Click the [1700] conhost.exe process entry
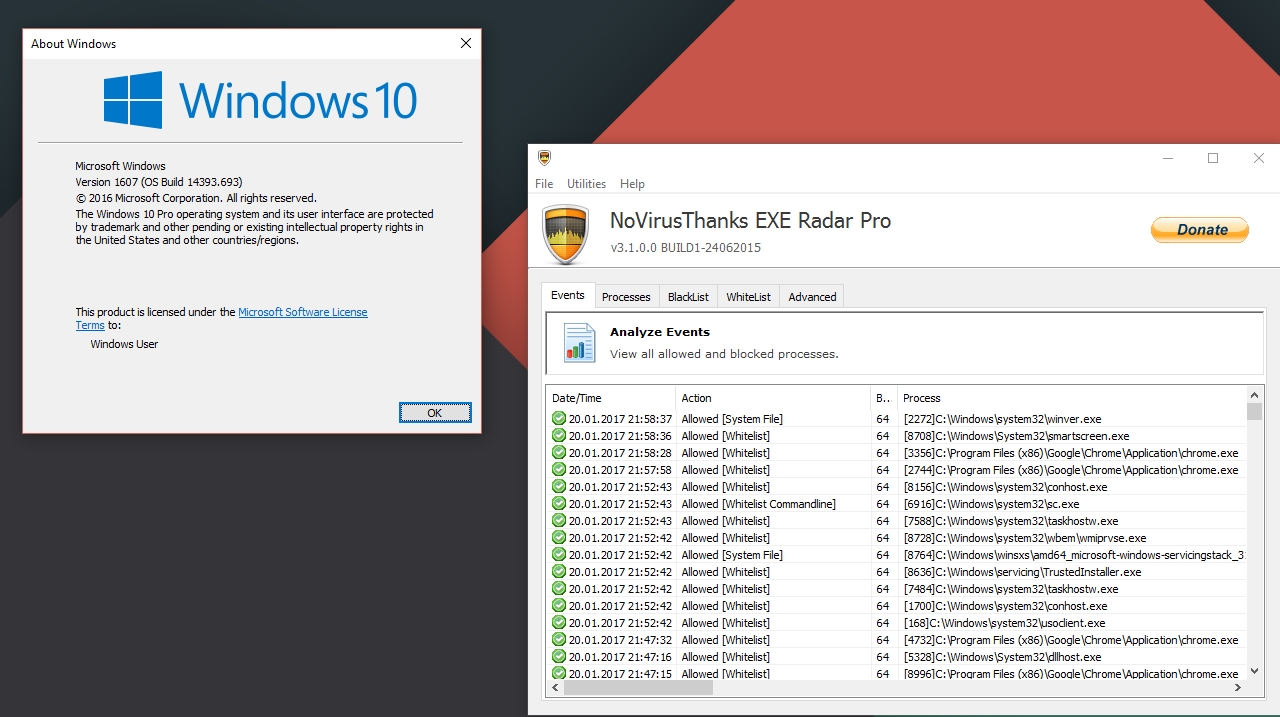Image resolution: width=1280 pixels, height=717 pixels. [x=1005, y=606]
